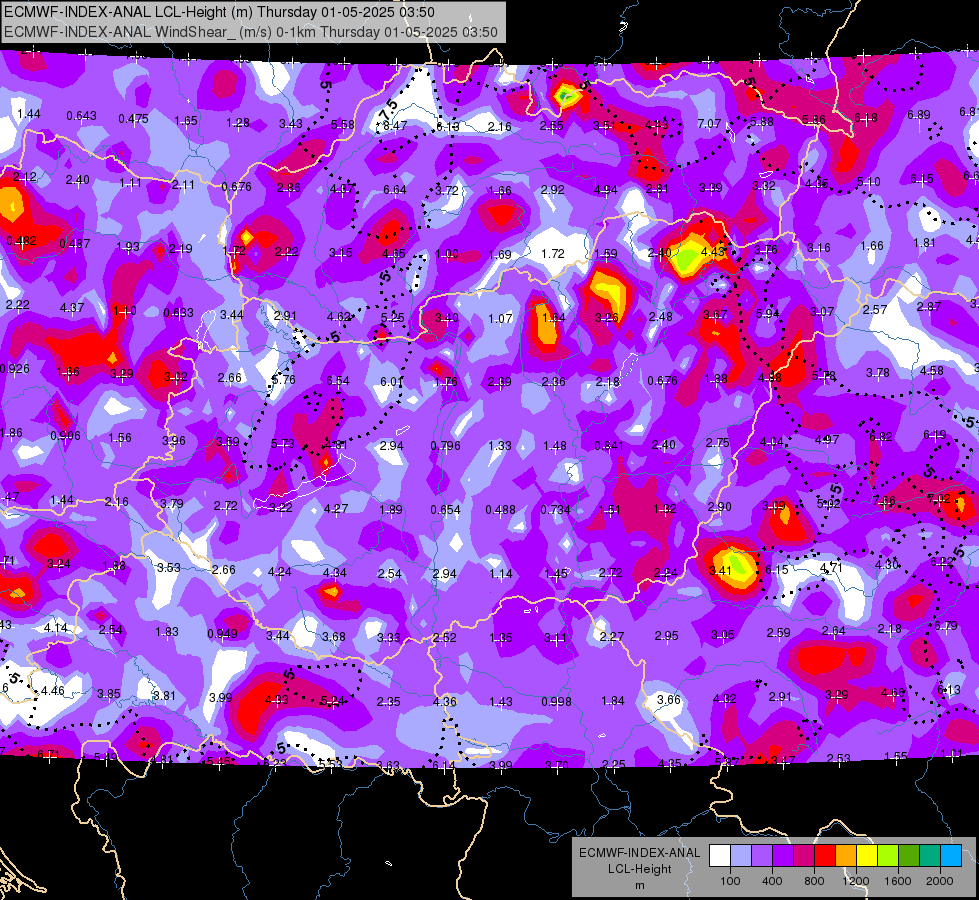This screenshot has width=979, height=900.
Task: Click the wind shear value 0.643
Action: (81, 116)
